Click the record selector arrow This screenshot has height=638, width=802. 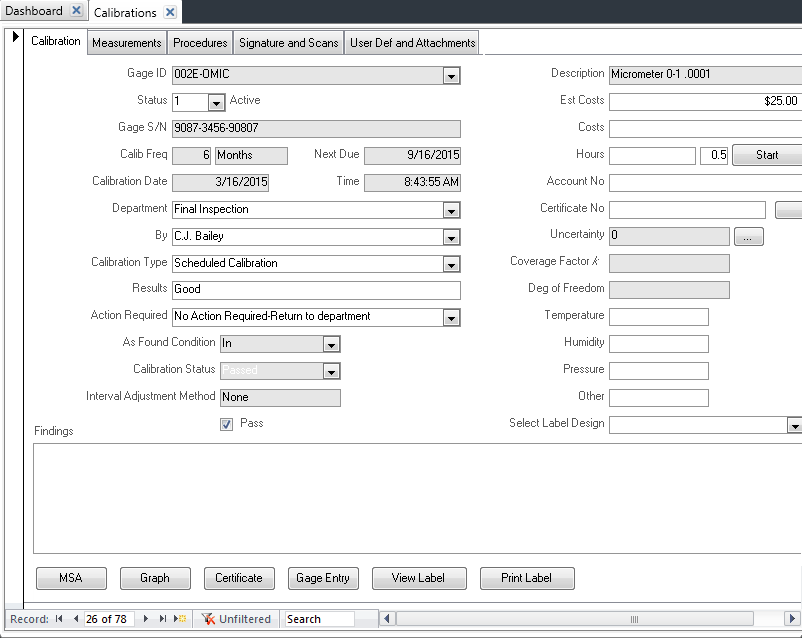point(15,36)
